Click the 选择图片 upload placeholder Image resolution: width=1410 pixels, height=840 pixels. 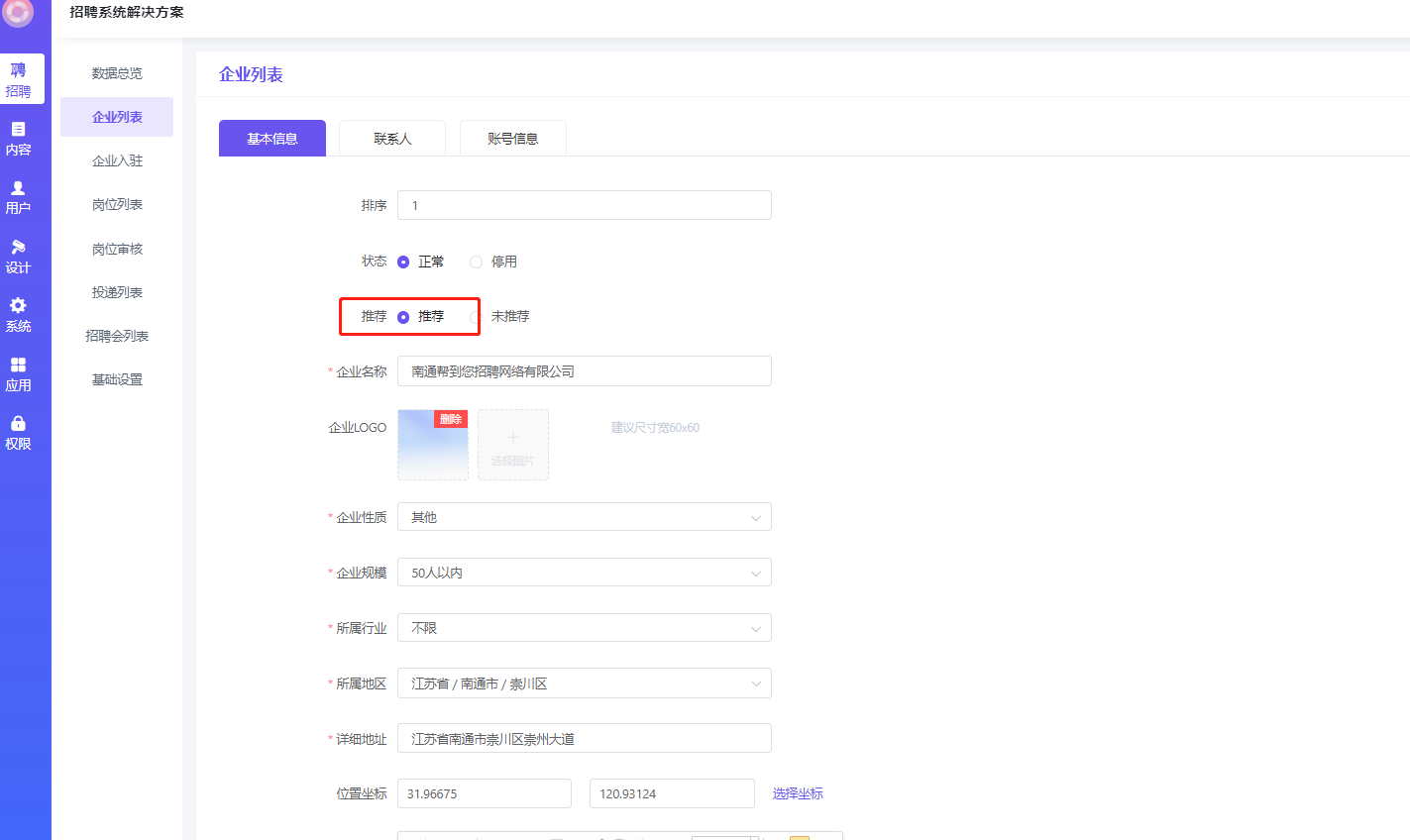(x=512, y=446)
